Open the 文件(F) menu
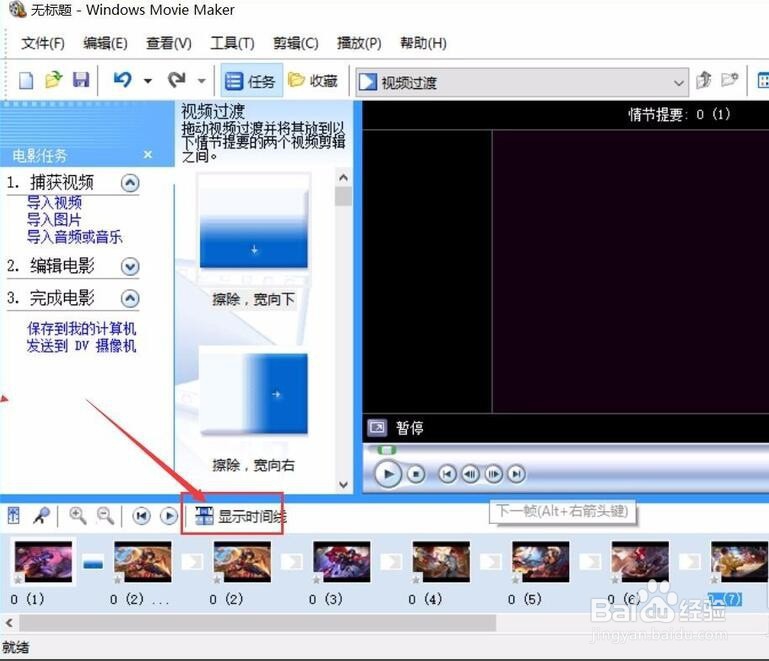 [43, 43]
